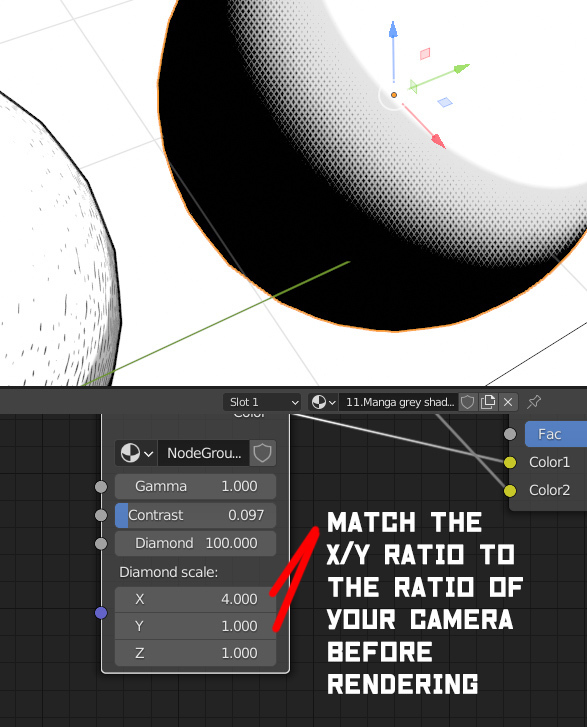Open the material browse sphere icon dropdown
The height and width of the screenshot is (727, 587).
(323, 402)
